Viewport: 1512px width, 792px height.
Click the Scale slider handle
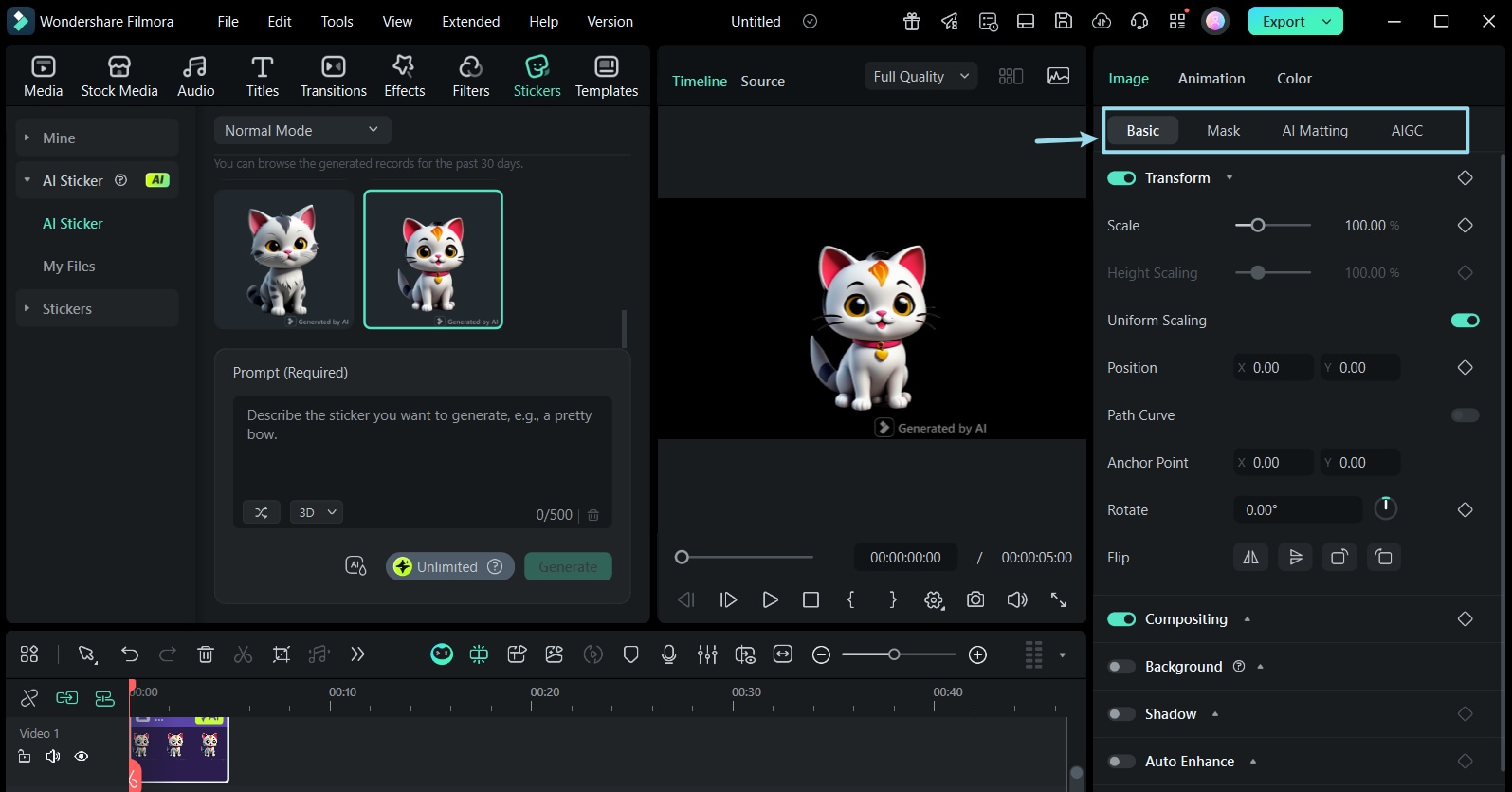pyautogui.click(x=1258, y=225)
